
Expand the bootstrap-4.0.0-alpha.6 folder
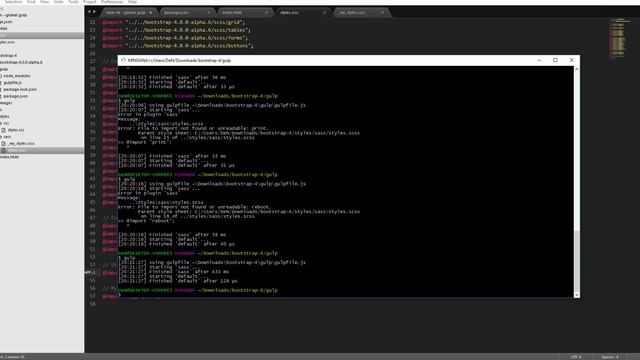[x=21, y=62]
